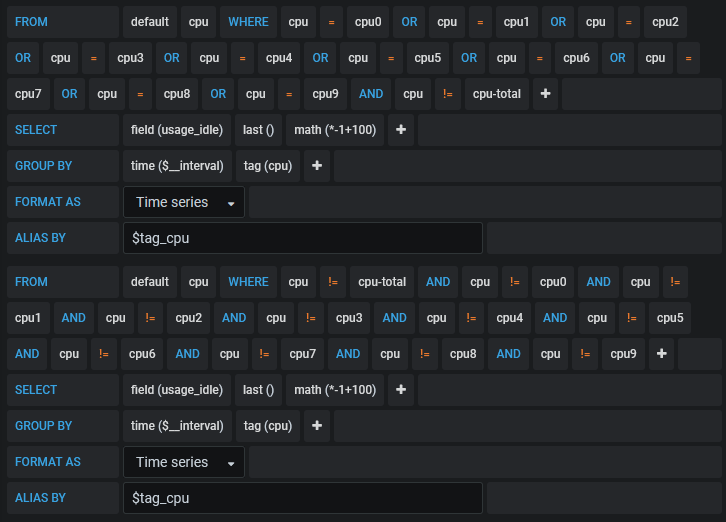Image resolution: width=726 pixels, height=522 pixels.
Task: Add a GROUP BY clause in the first query
Action: (x=317, y=166)
